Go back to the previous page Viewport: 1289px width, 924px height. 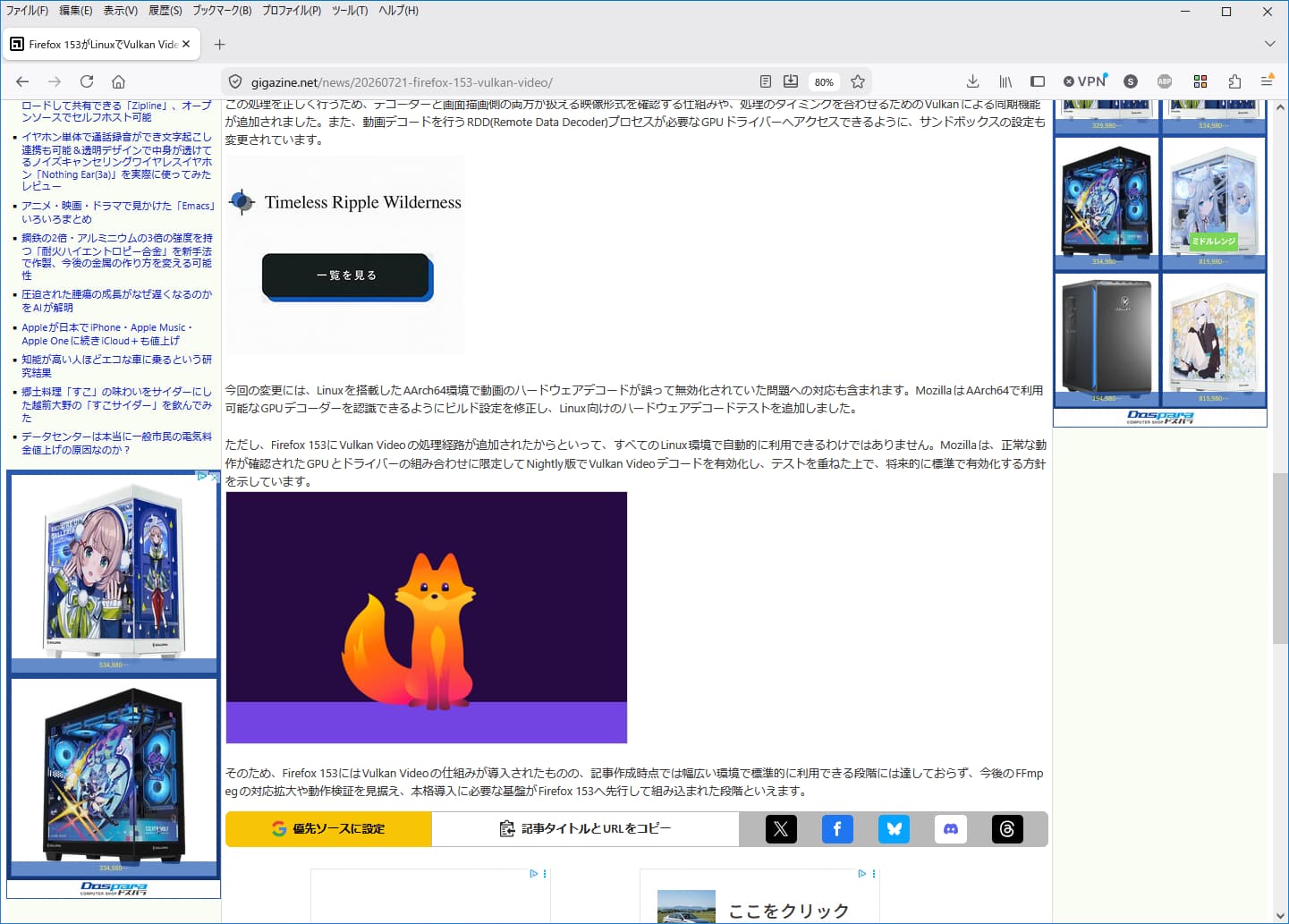coord(22,81)
